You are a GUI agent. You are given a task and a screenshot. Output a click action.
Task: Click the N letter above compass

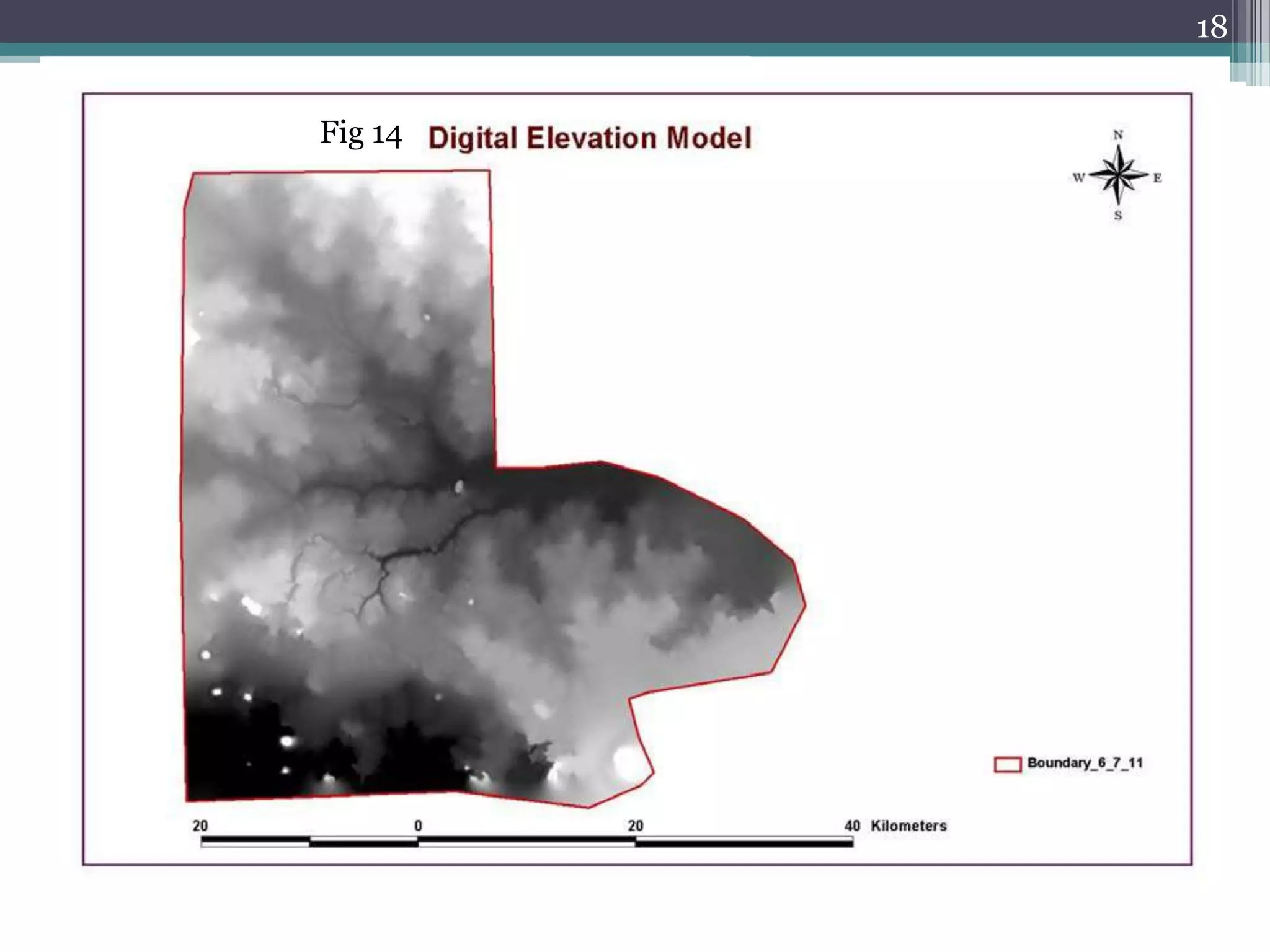coord(1118,134)
